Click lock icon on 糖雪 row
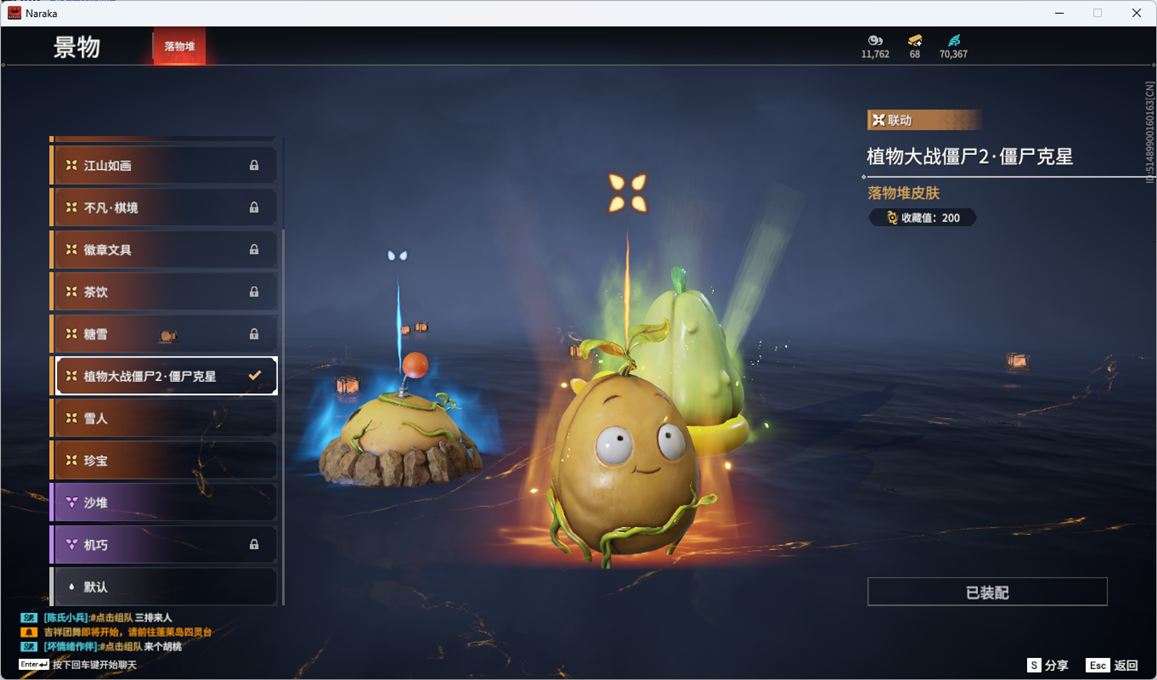 pyautogui.click(x=254, y=333)
